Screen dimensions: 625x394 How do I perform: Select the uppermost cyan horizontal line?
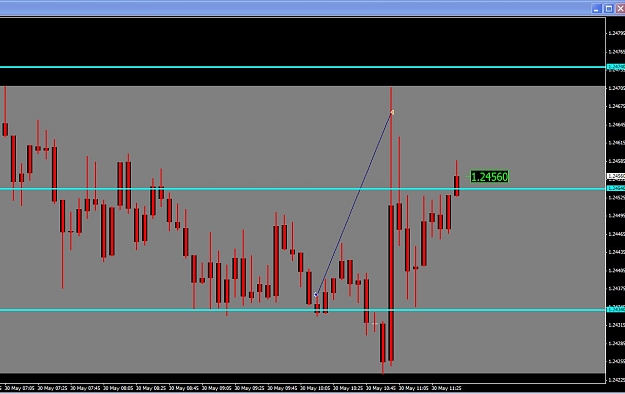coord(303,67)
